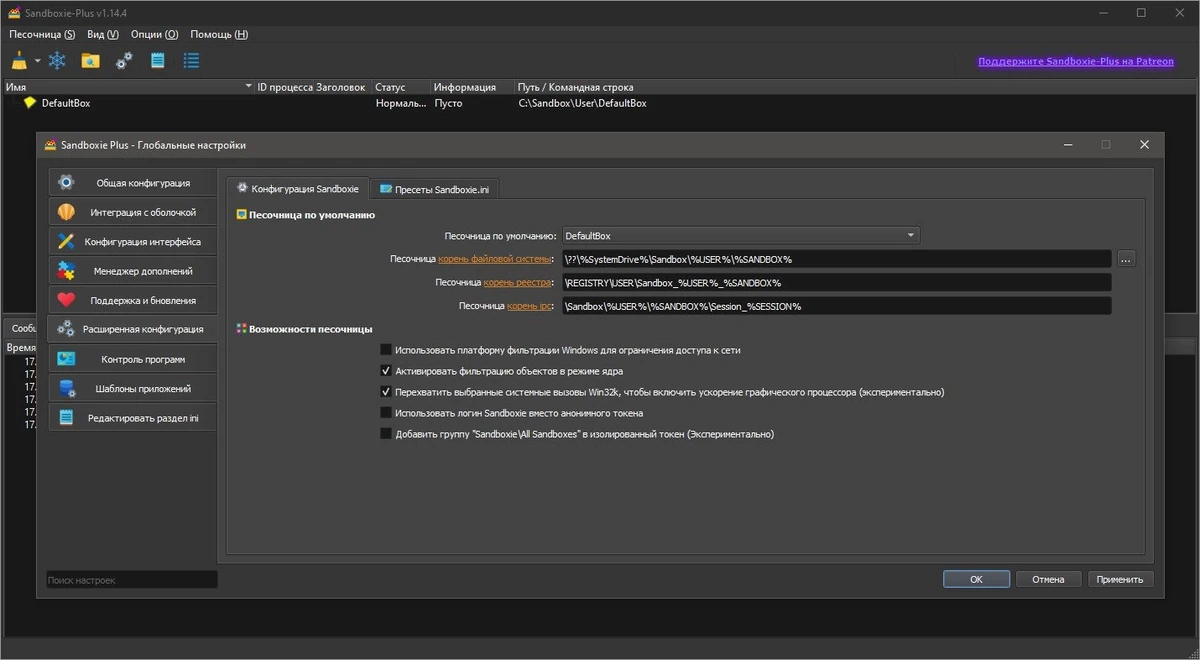The image size is (1200, 660).
Task: Open Контроль программ section
Action: (x=132, y=359)
